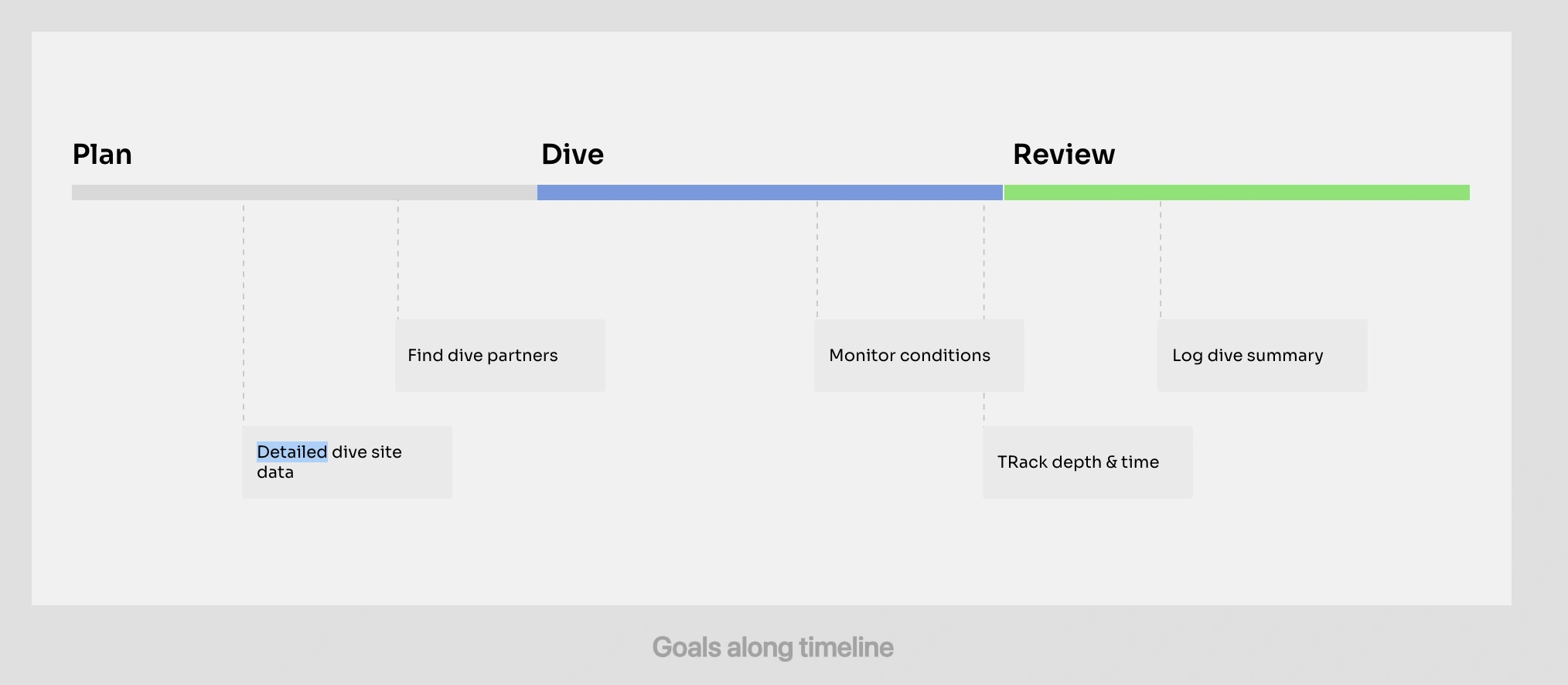Select the Goals along timeline caption
Image resolution: width=1568 pixels, height=685 pixels.
click(772, 647)
